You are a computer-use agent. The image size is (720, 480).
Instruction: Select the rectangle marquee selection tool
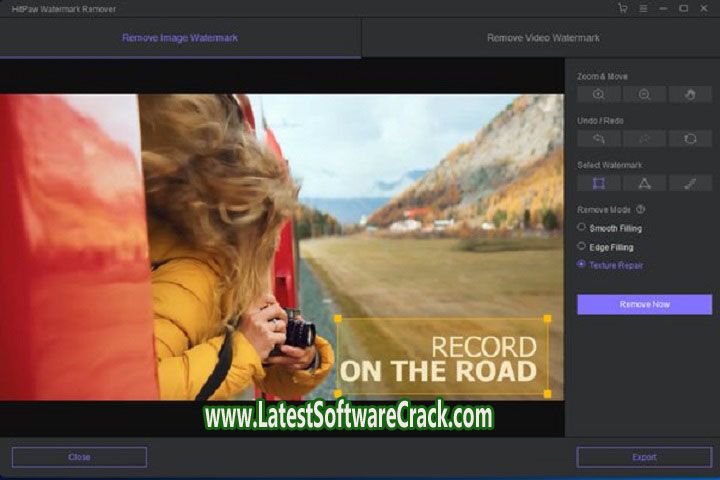click(x=599, y=183)
